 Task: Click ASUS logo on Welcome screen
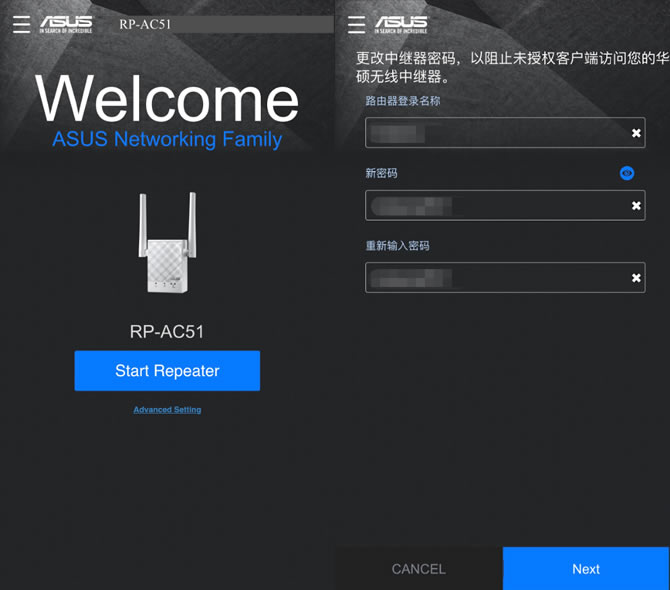(66, 24)
